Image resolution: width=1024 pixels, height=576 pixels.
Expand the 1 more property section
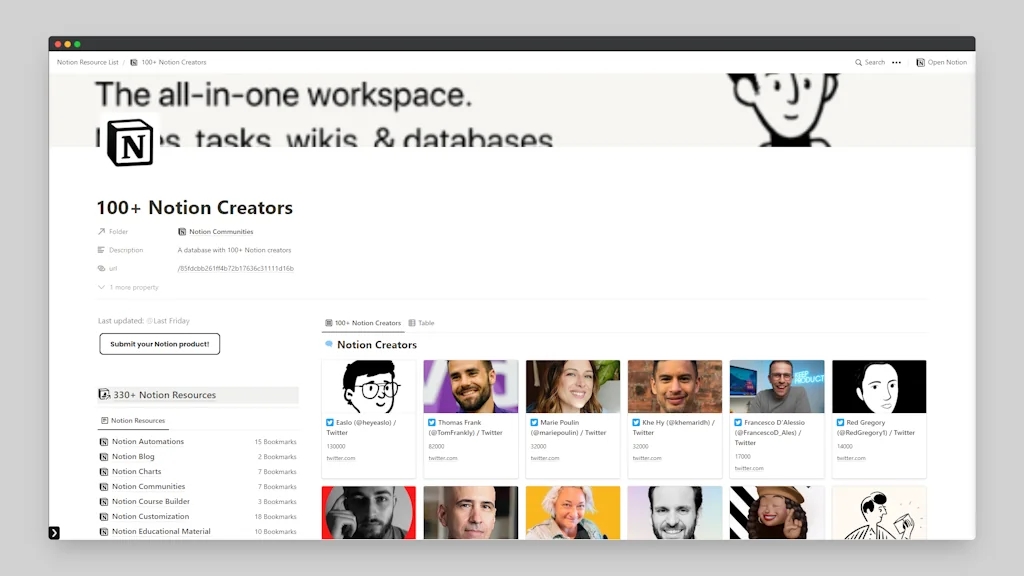[101, 287]
